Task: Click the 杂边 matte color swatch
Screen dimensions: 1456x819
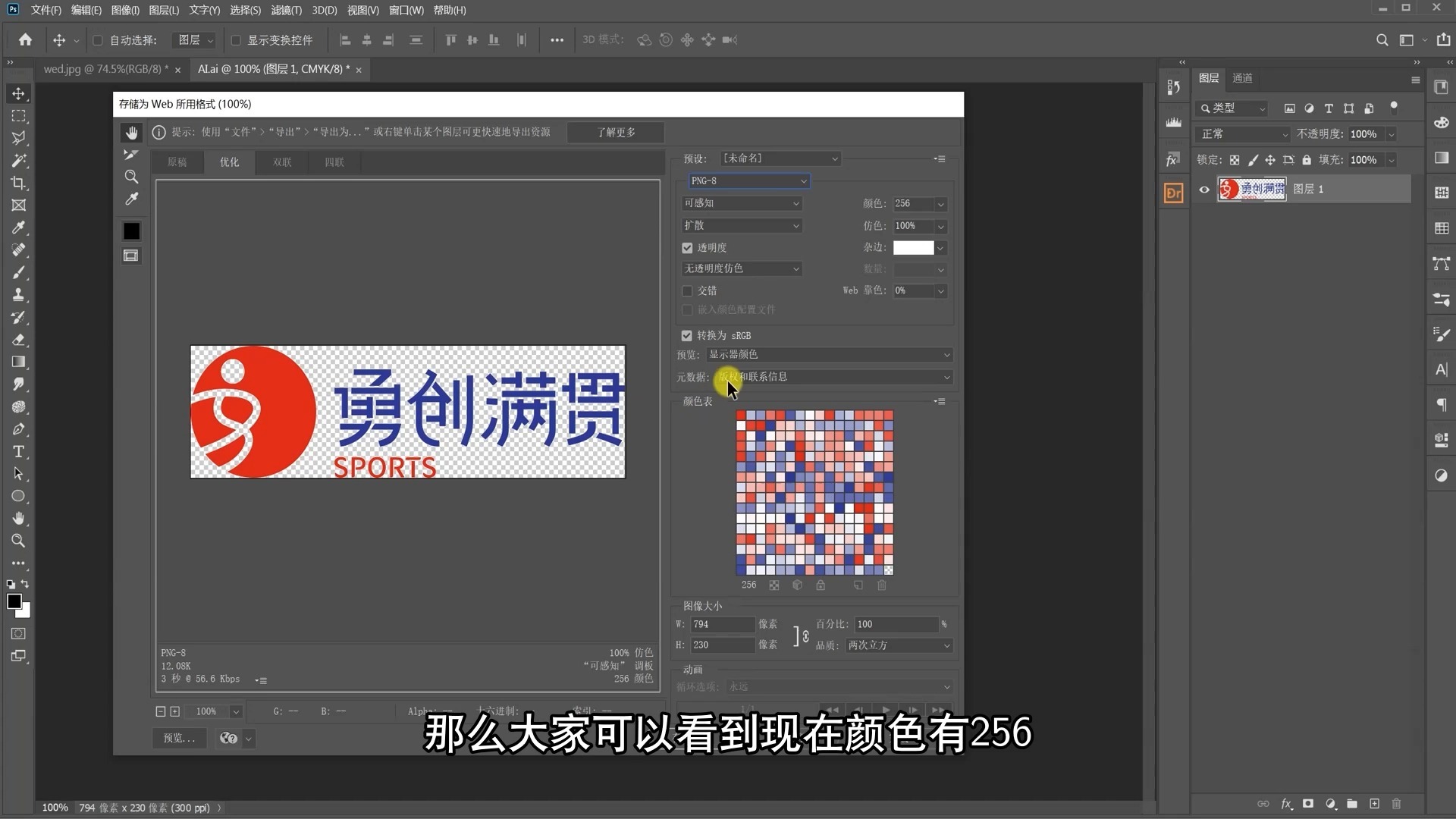Action: tap(915, 247)
